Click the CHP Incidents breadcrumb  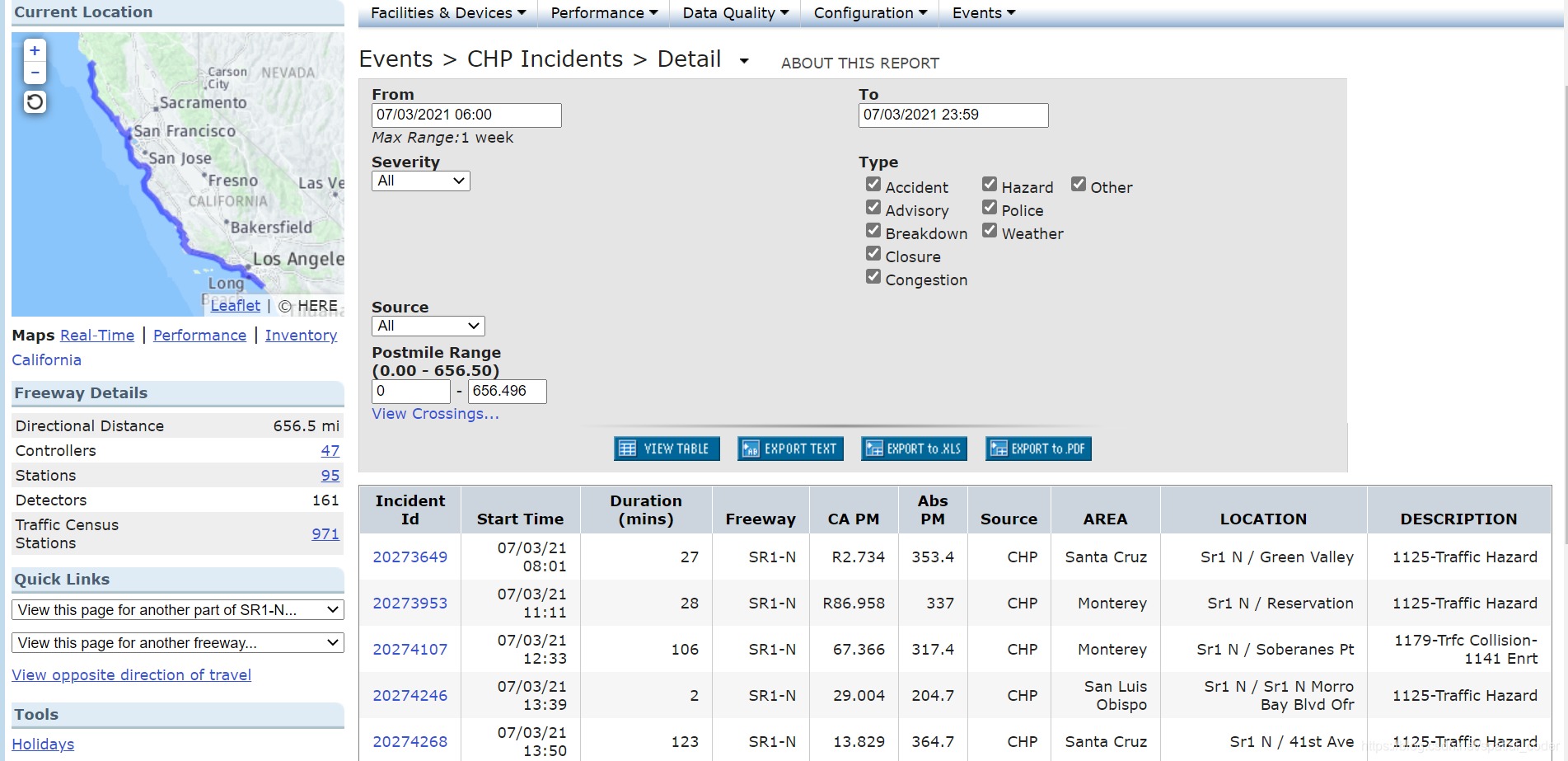(545, 59)
